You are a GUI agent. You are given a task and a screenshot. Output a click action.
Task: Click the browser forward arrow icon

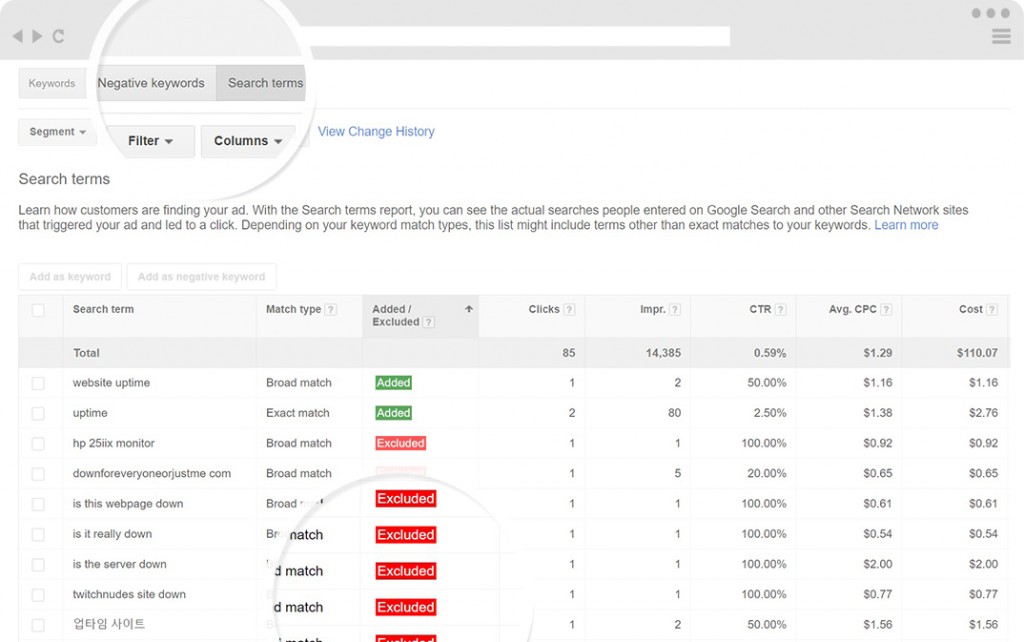[x=38, y=37]
